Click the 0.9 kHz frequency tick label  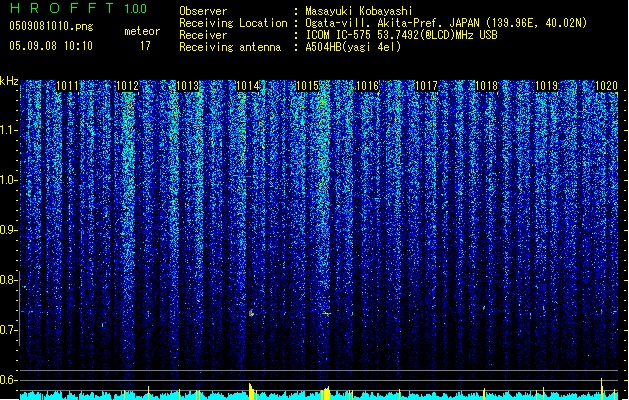point(9,230)
